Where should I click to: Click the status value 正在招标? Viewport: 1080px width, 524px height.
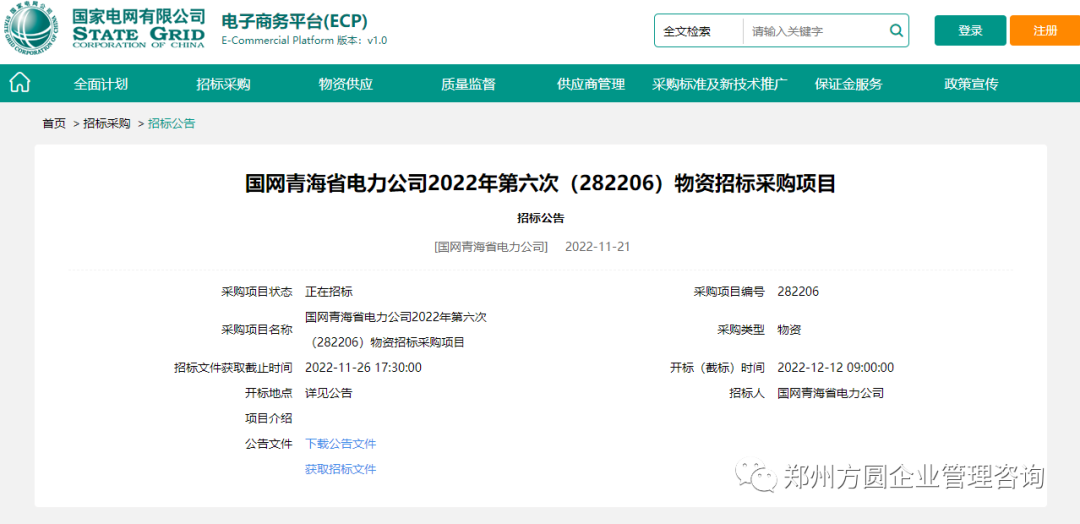(x=329, y=292)
